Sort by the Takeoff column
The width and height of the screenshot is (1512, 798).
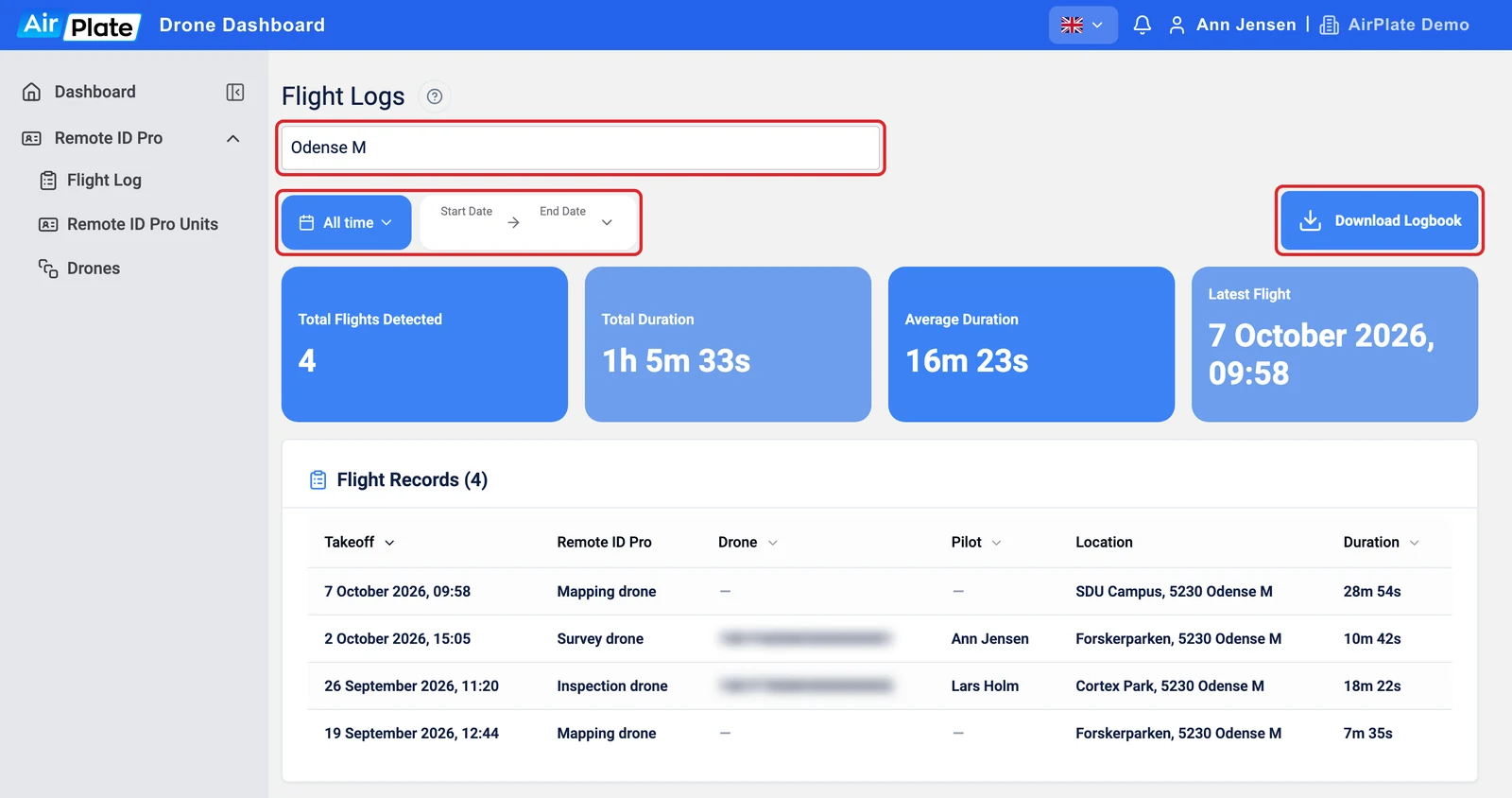[x=359, y=543]
